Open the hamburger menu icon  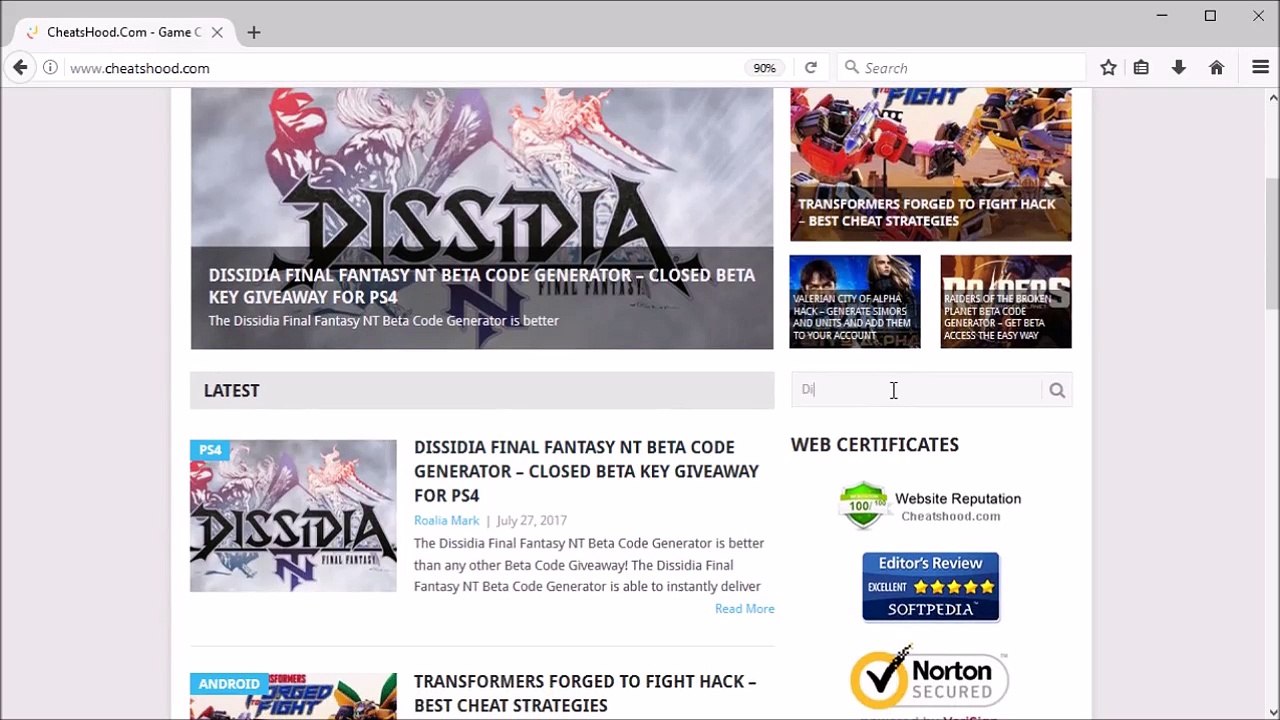coord(1260,68)
